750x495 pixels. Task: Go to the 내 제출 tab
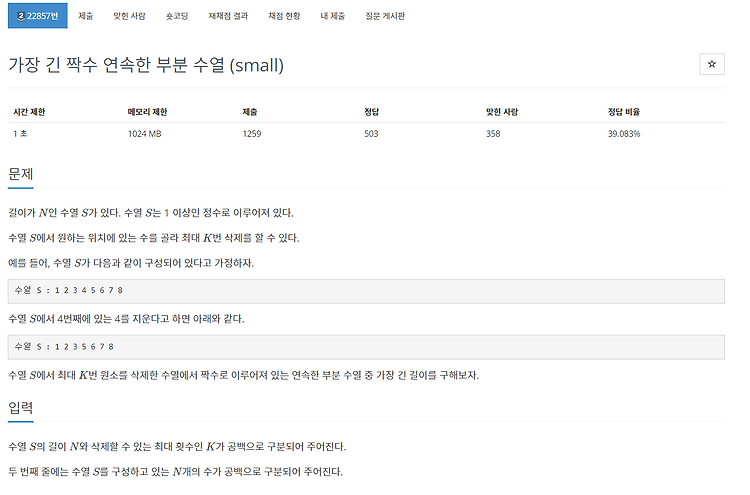[x=332, y=16]
